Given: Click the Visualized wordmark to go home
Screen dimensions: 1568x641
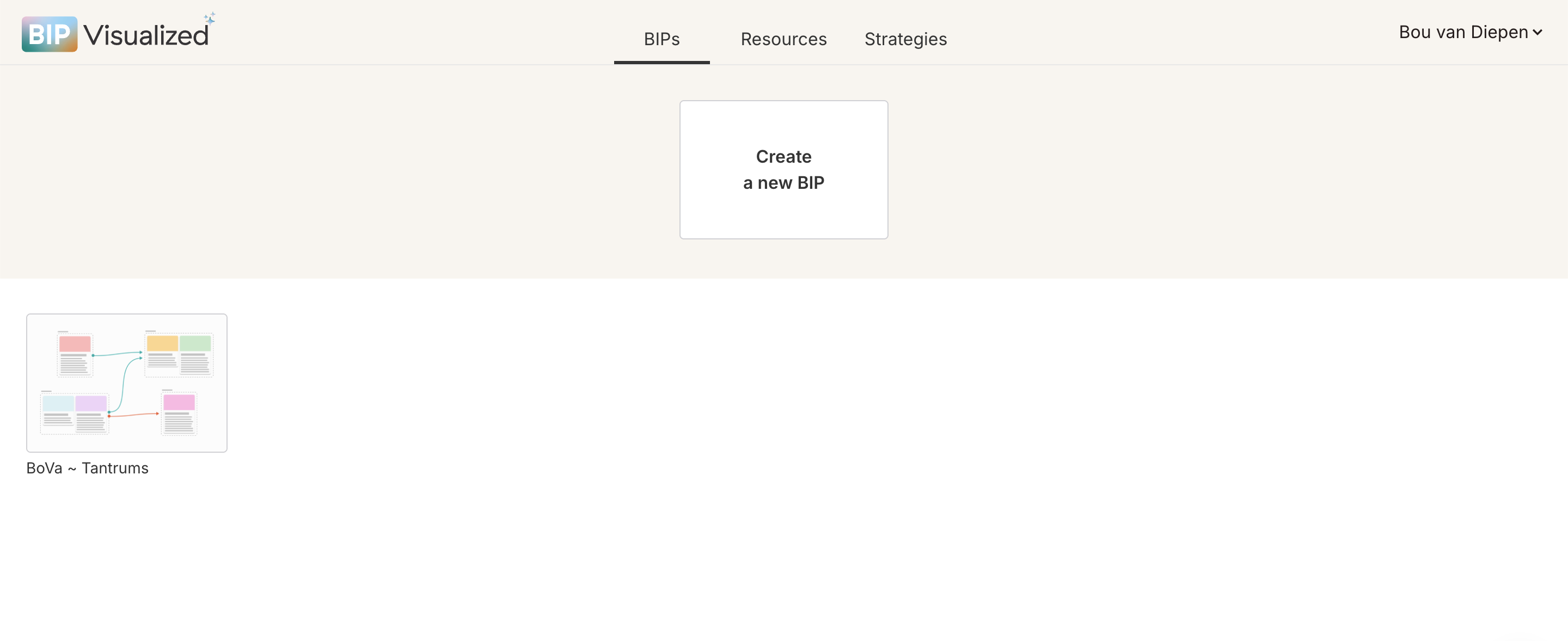Looking at the screenshot, I should 146,35.
